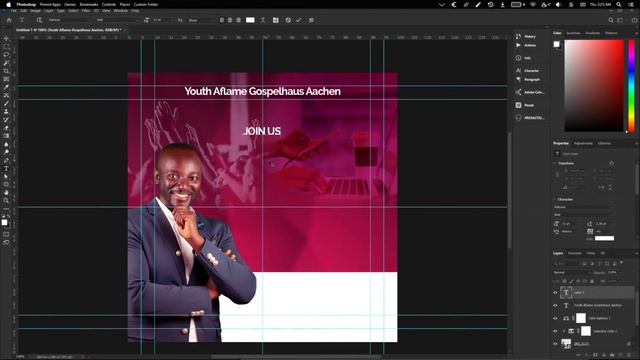
Task: Open layer blend mode dropdown
Action: pos(571,272)
